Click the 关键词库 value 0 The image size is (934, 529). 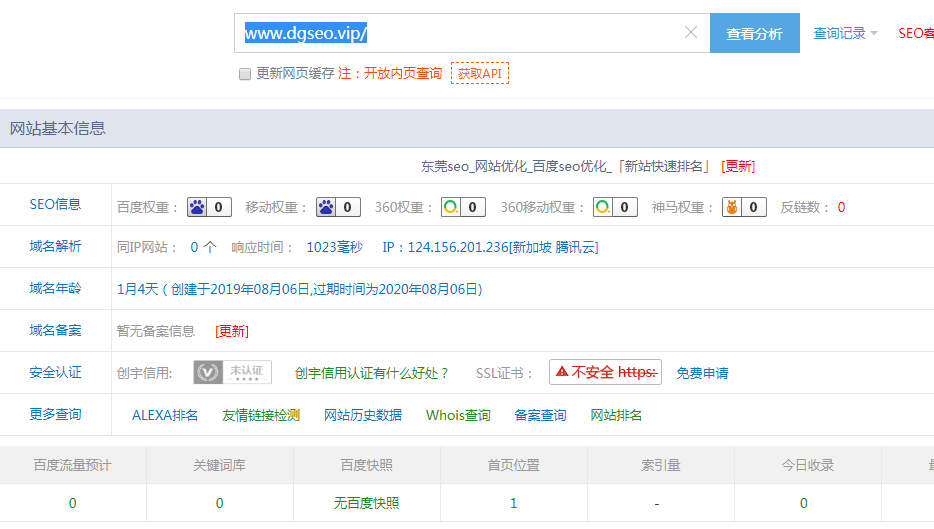tap(220, 503)
